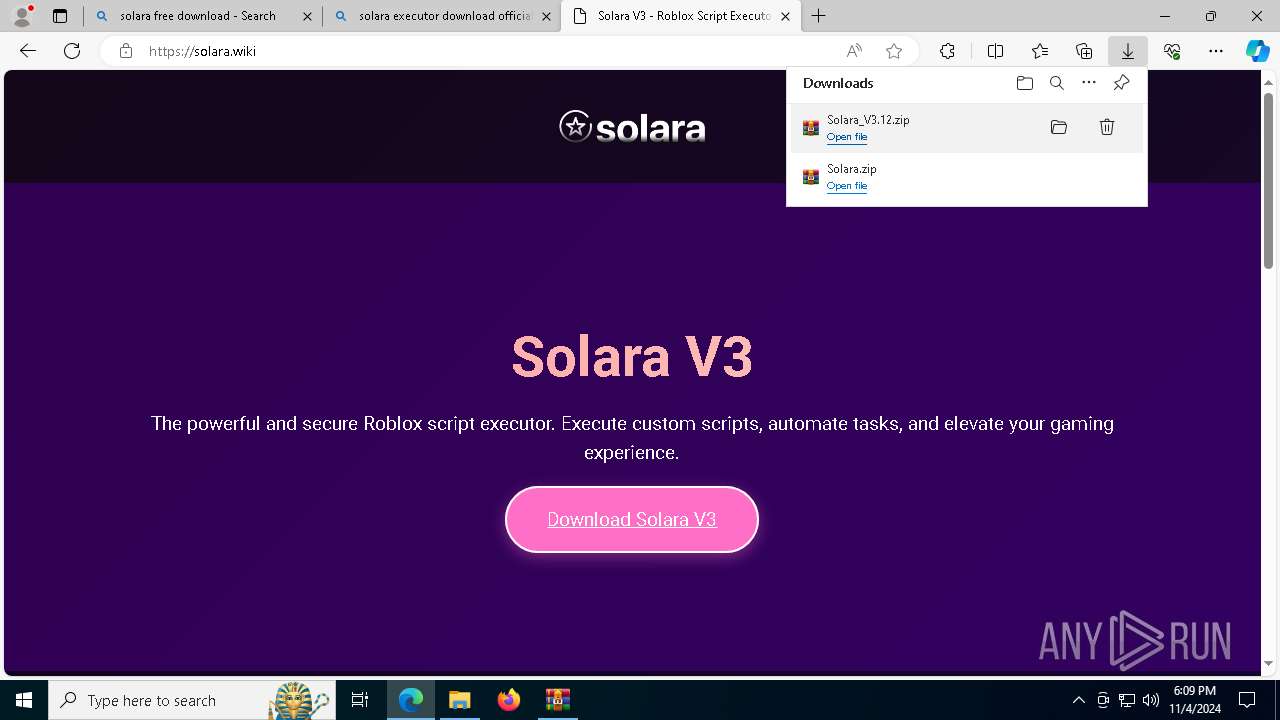
Task: Click scrollbar down arrow
Action: click(1269, 664)
